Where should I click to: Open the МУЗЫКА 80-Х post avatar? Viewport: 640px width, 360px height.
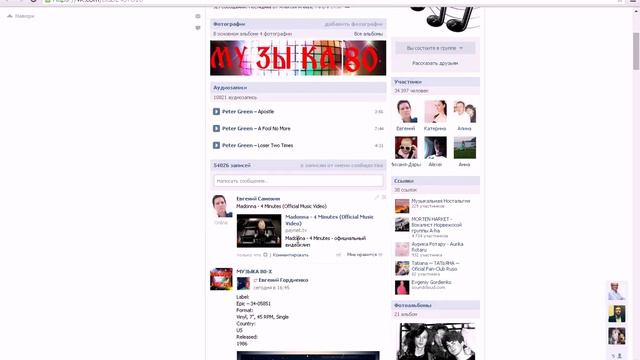221,279
